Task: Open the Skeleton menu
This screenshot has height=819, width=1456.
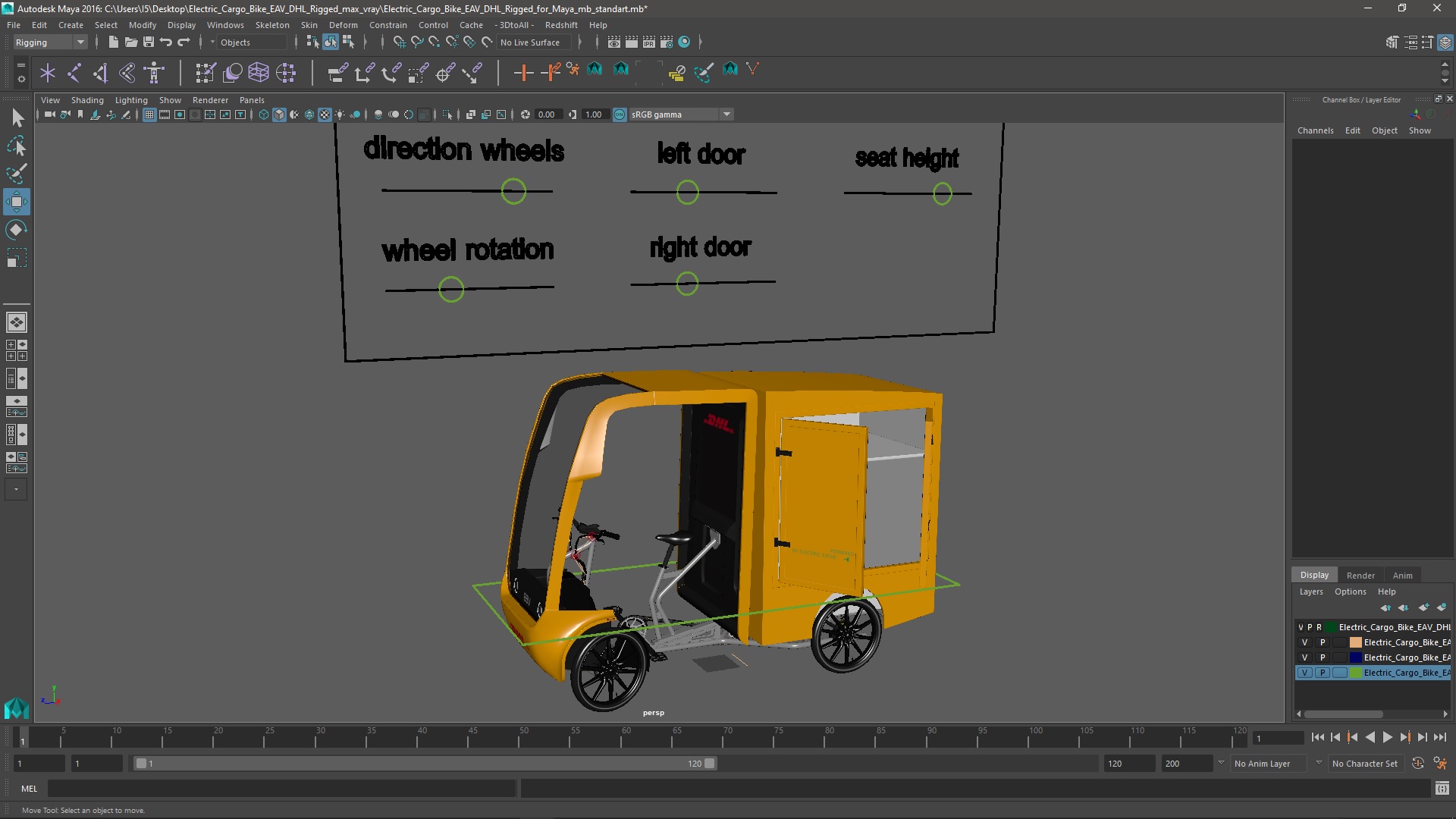Action: (272, 25)
